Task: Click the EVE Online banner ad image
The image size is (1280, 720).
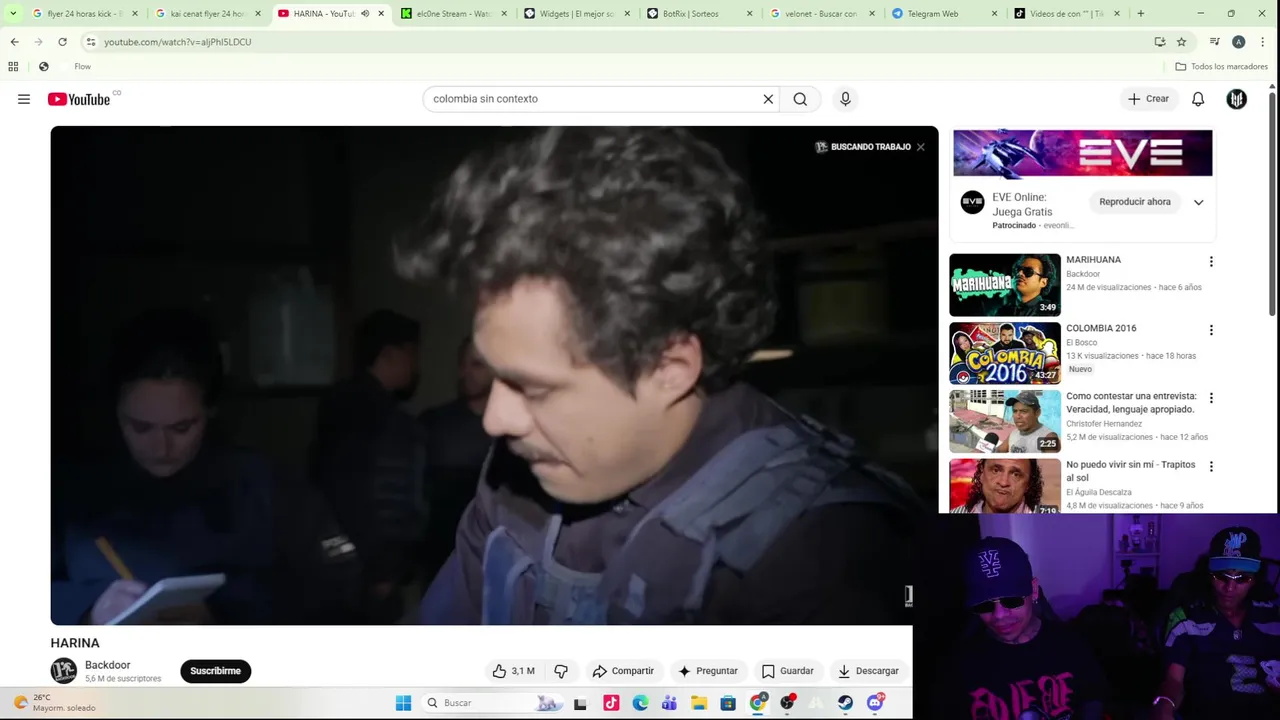Action: point(1082,153)
